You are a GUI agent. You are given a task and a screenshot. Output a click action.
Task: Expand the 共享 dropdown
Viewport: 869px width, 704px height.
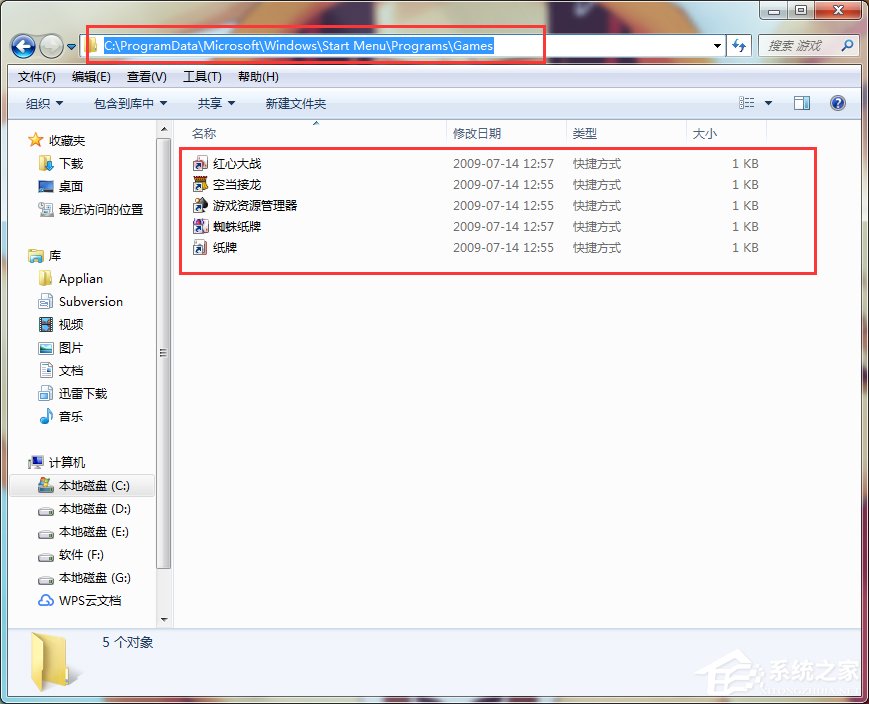216,103
